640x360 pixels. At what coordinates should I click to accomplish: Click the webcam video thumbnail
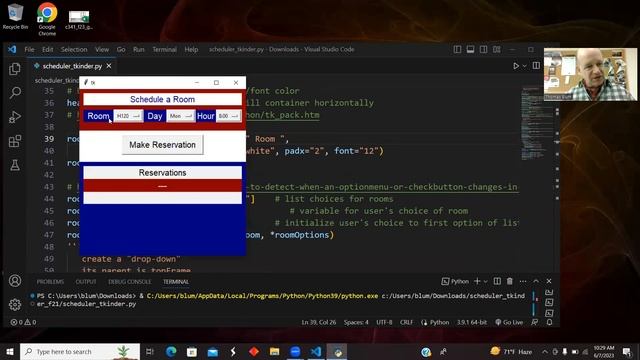coord(590,74)
